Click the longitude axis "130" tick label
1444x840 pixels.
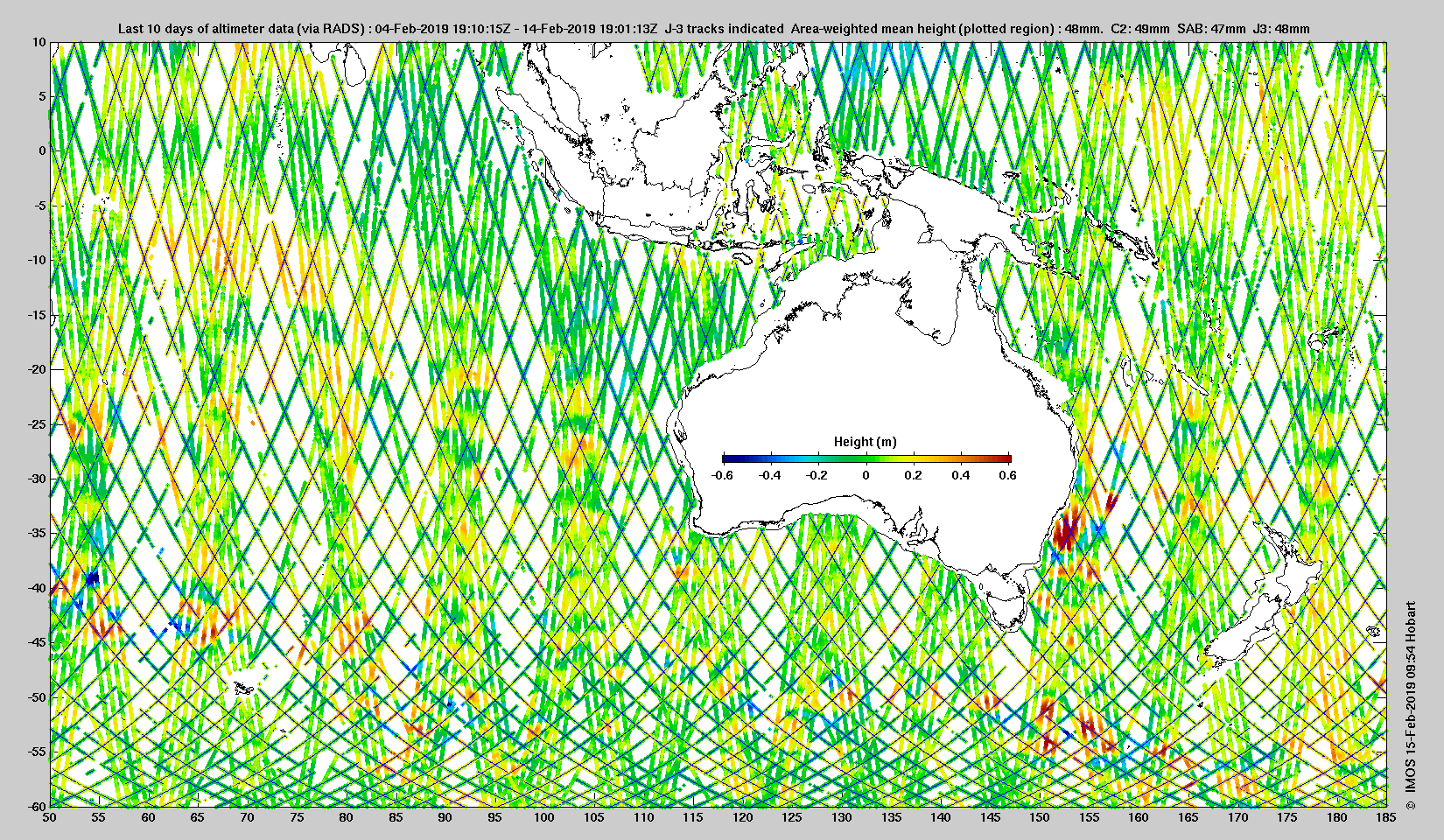coord(842,817)
